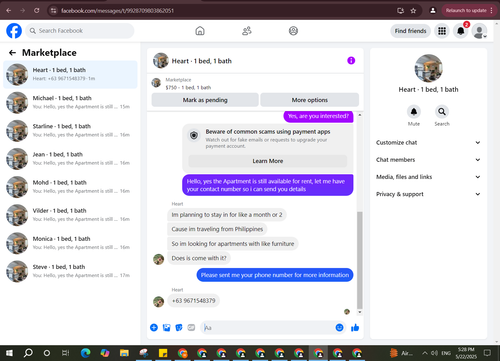Open Monica conversation in list
Screen dimensions: 500x361
pos(70,243)
